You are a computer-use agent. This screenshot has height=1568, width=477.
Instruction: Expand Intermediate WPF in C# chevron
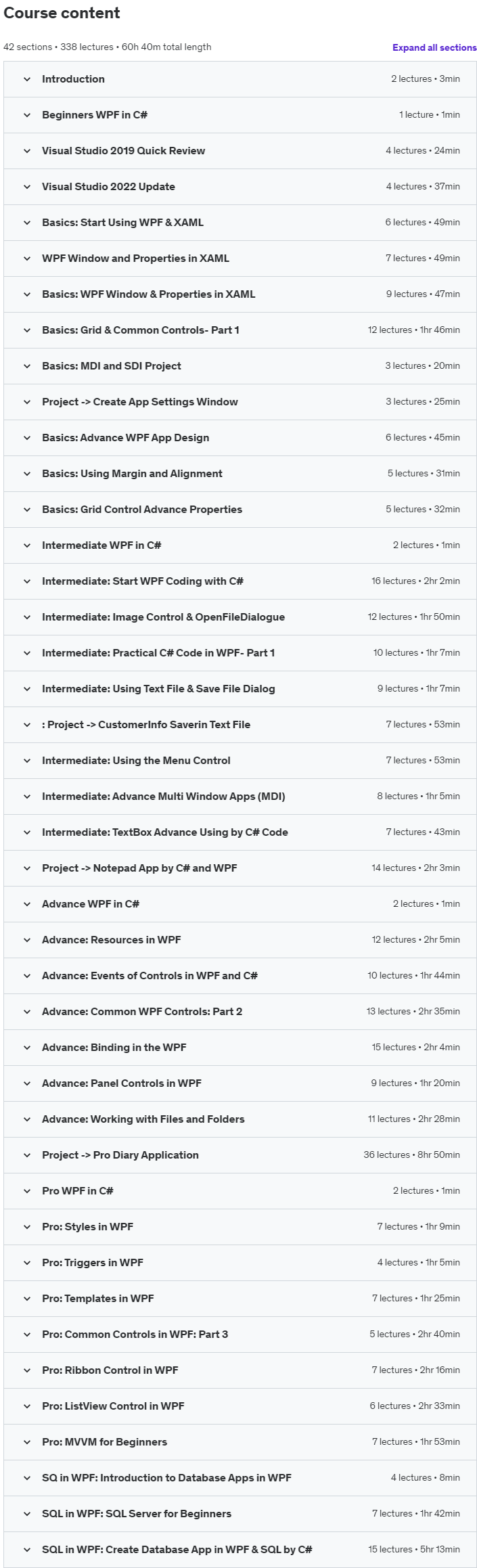(27, 545)
